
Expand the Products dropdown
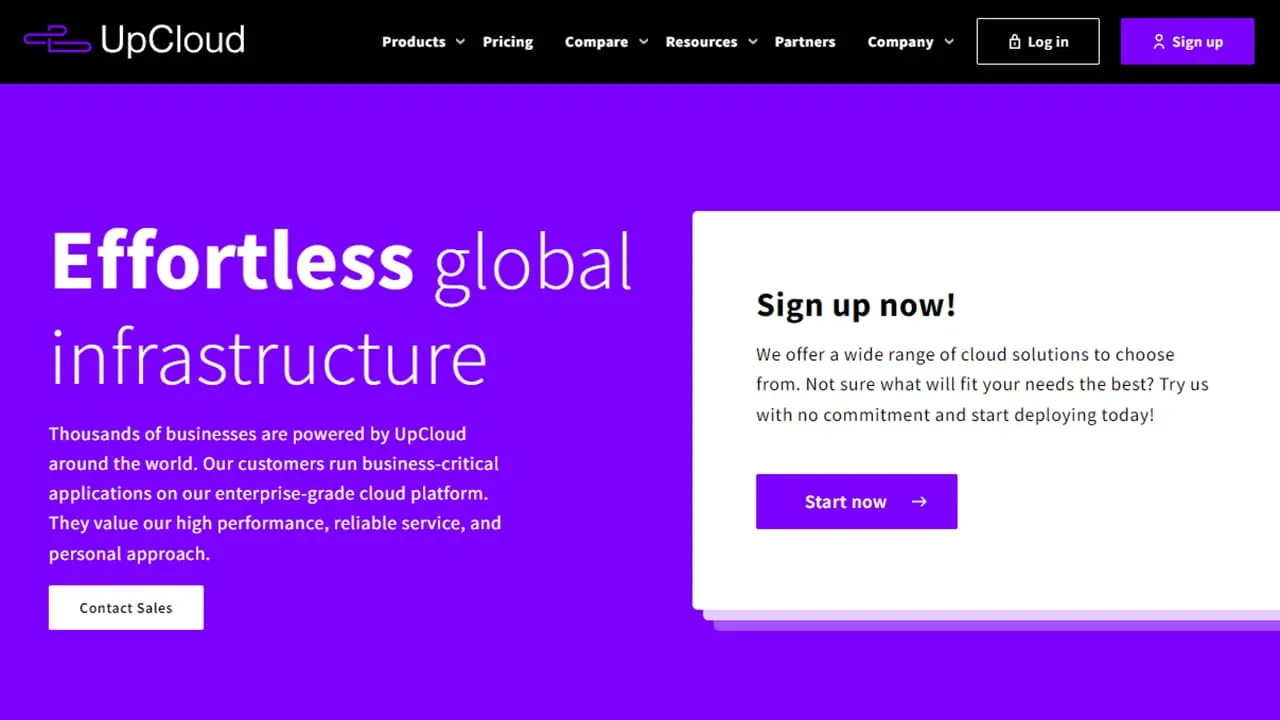(x=459, y=42)
